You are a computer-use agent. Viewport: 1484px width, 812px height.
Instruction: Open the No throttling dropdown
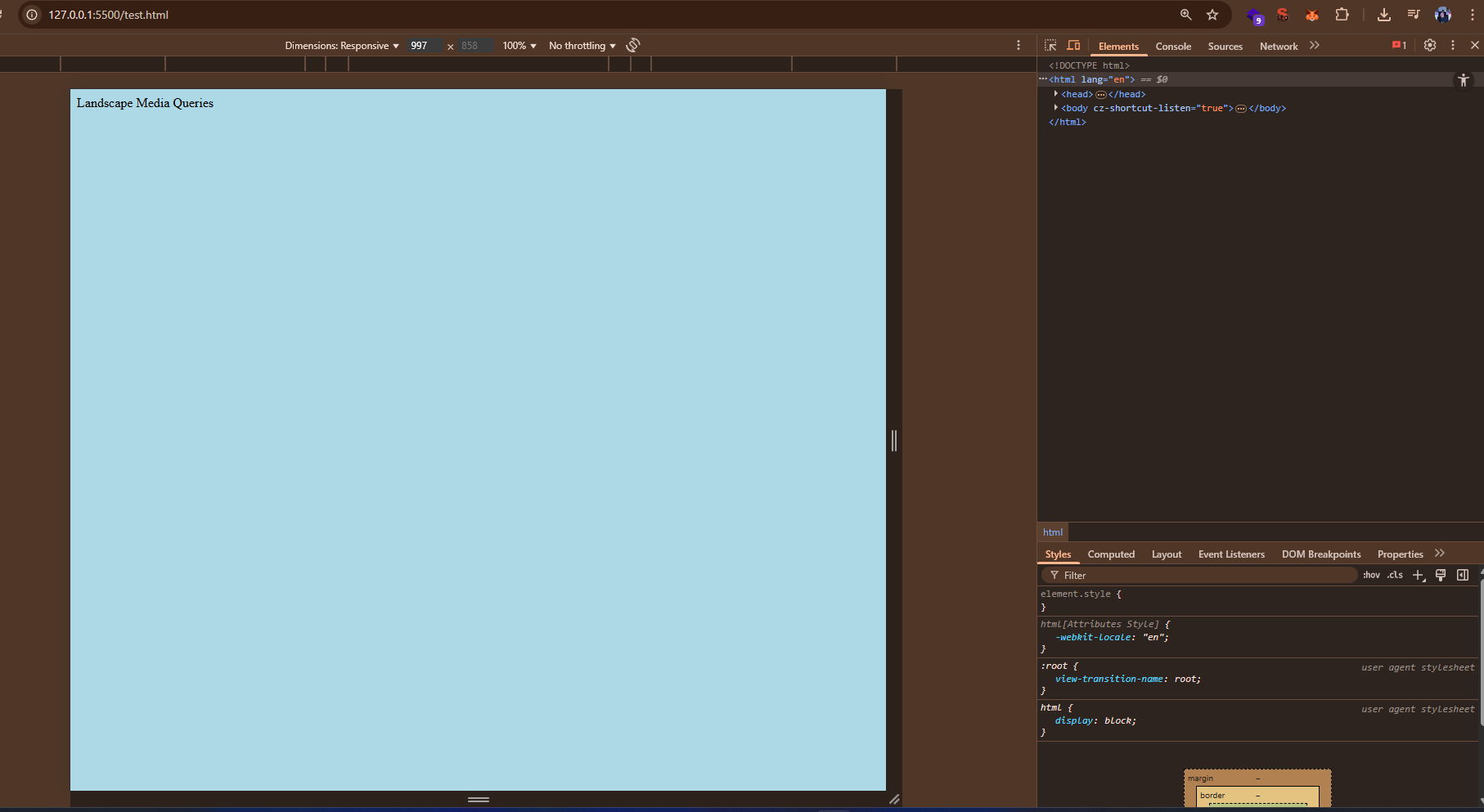[581, 46]
